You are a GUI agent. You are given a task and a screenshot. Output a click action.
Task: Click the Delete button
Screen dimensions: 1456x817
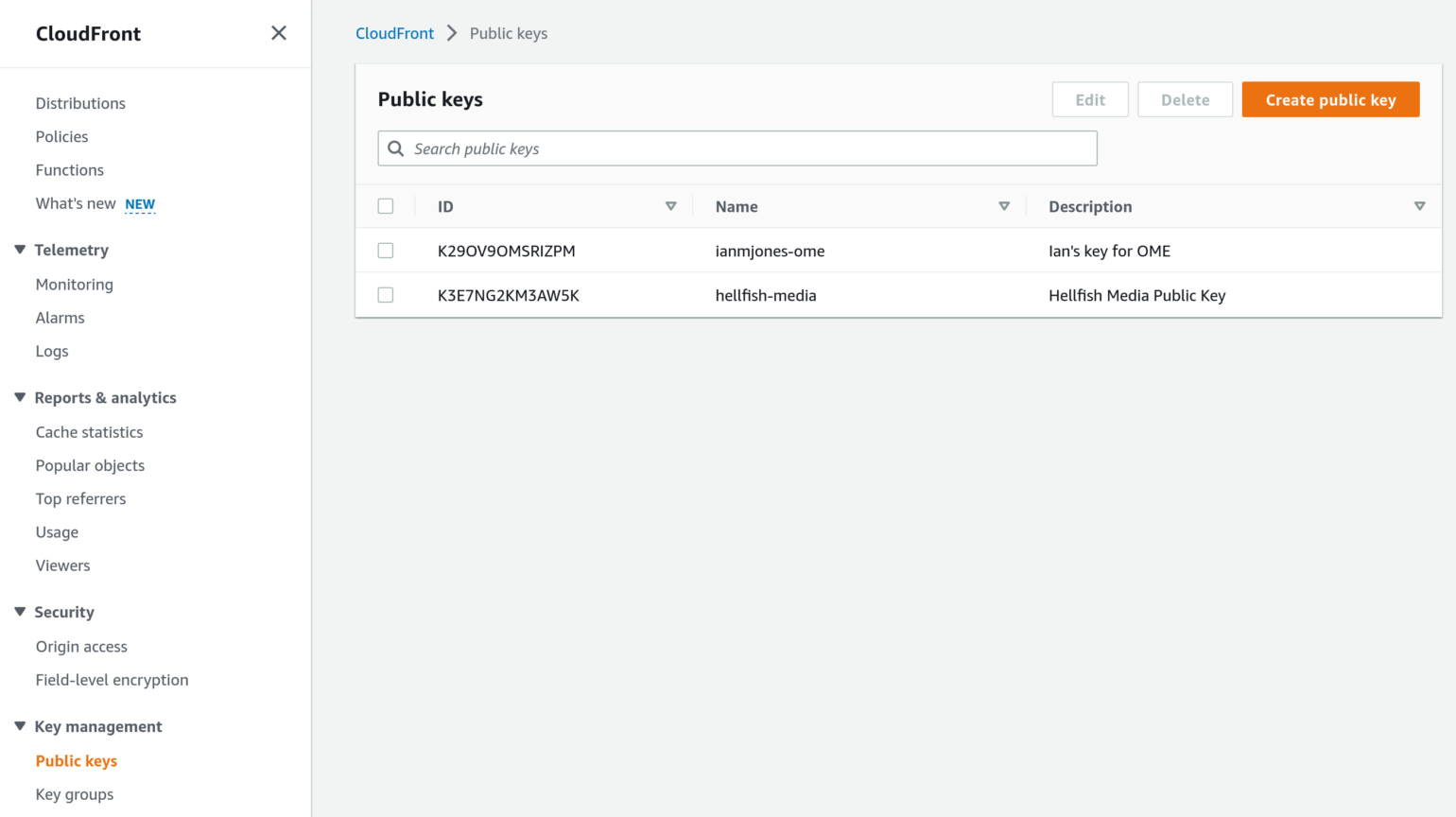pos(1186,99)
